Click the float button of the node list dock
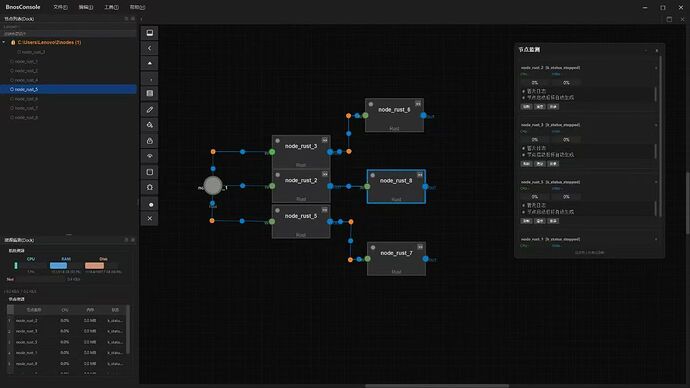The image size is (690, 388). (126, 19)
